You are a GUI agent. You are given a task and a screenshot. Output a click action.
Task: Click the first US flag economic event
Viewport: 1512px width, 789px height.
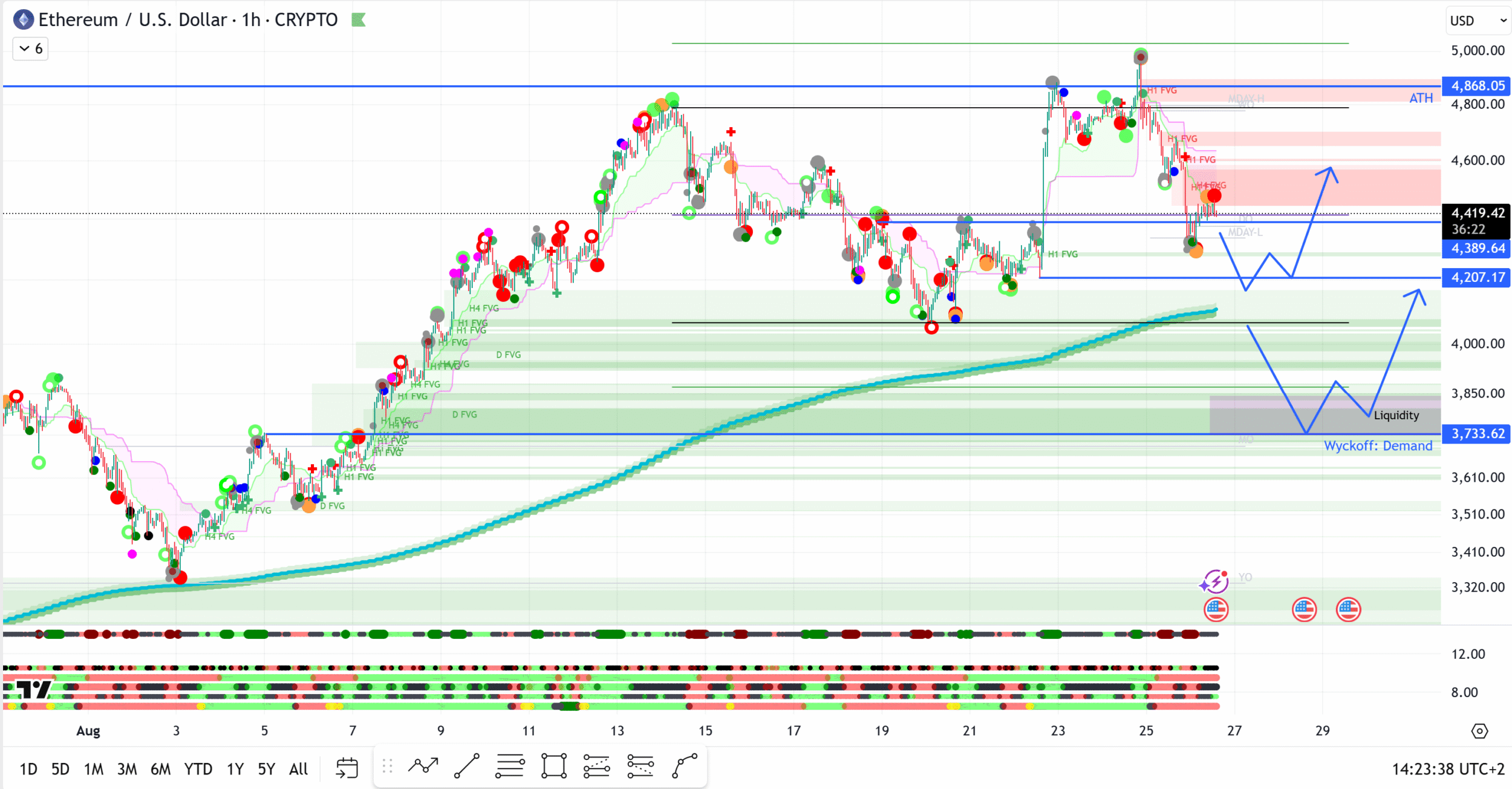[1216, 609]
